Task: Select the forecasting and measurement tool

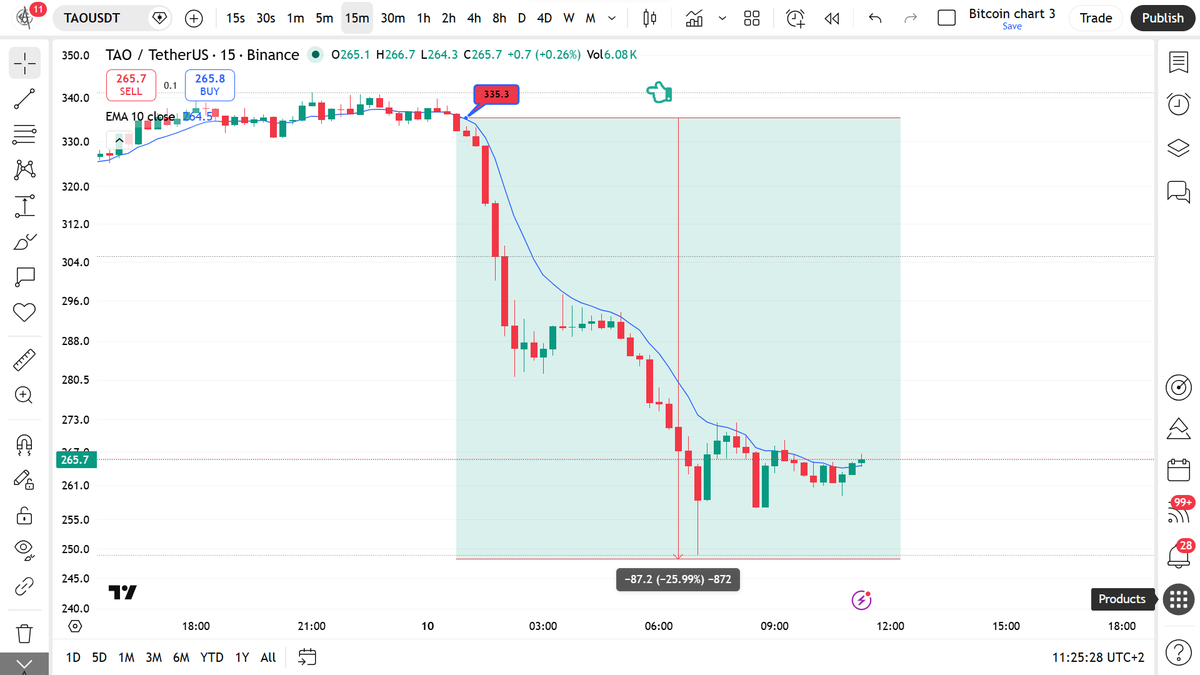Action: pos(25,206)
